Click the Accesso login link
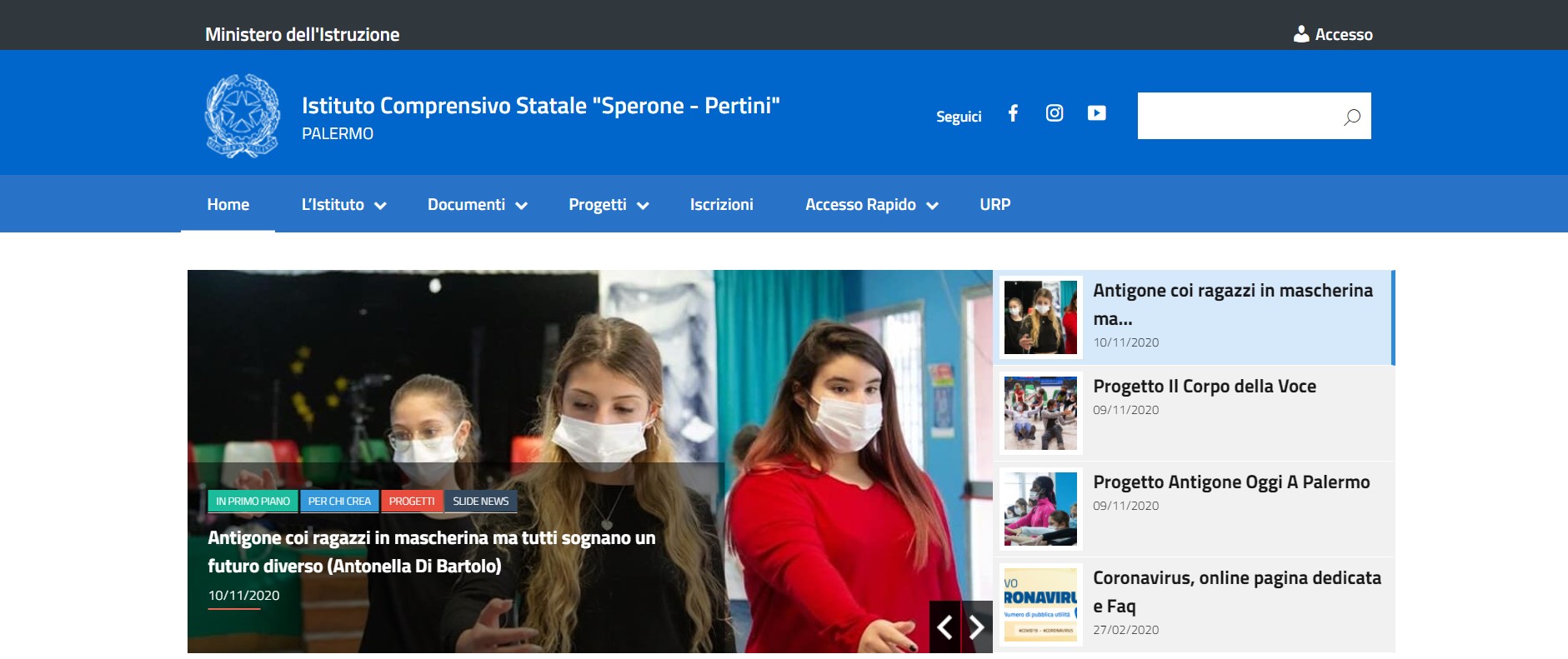The width and height of the screenshot is (1568, 659). pyautogui.click(x=1344, y=34)
